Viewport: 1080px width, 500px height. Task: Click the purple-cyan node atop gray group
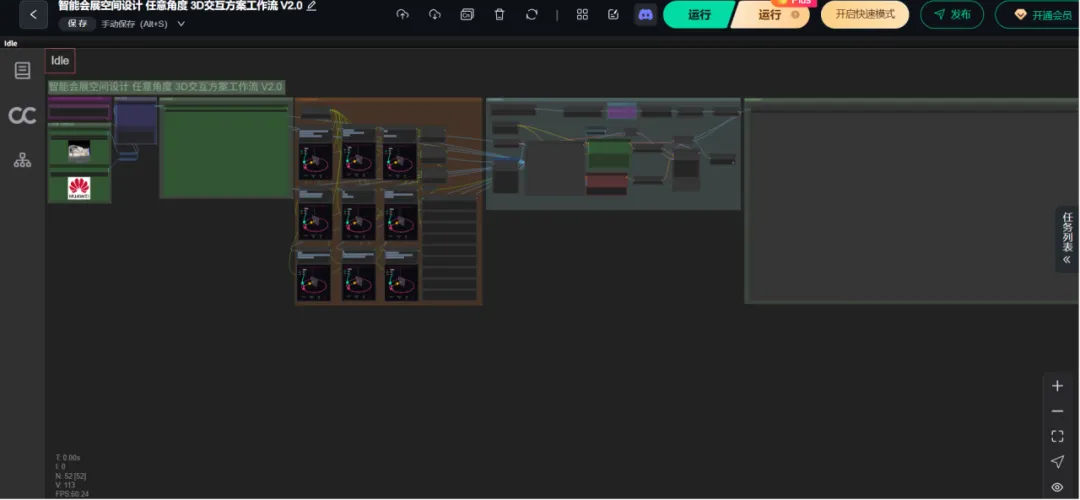[621, 110]
